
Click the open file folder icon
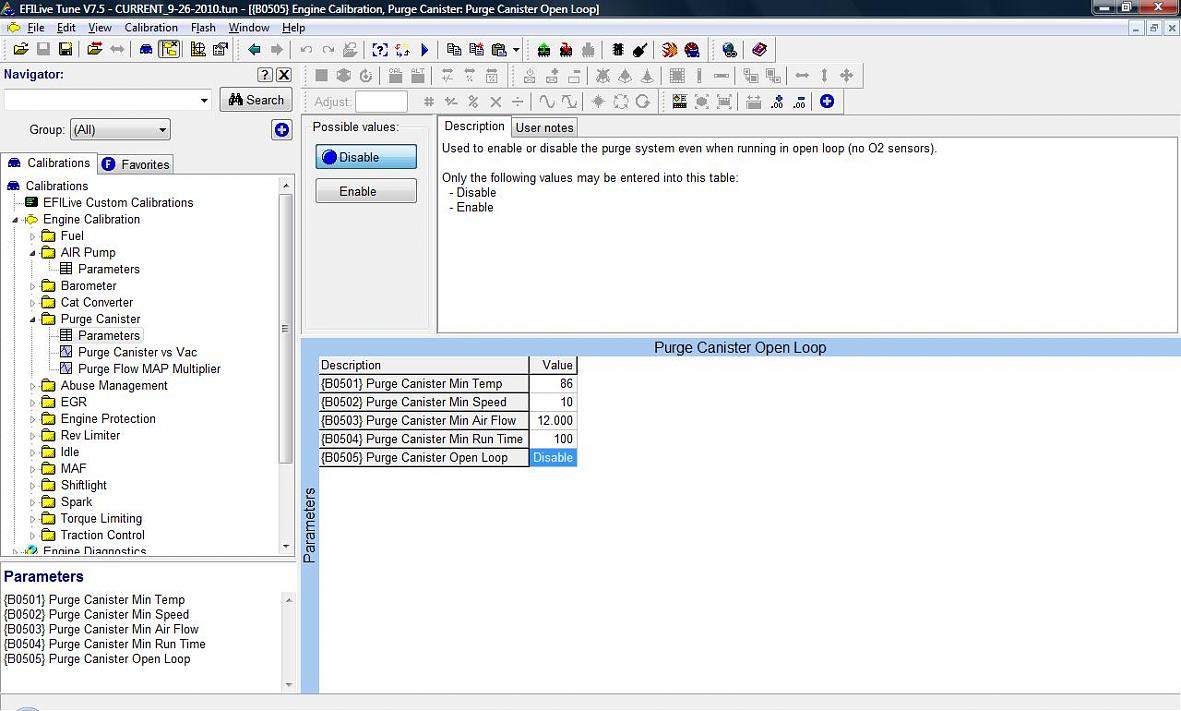pos(20,49)
